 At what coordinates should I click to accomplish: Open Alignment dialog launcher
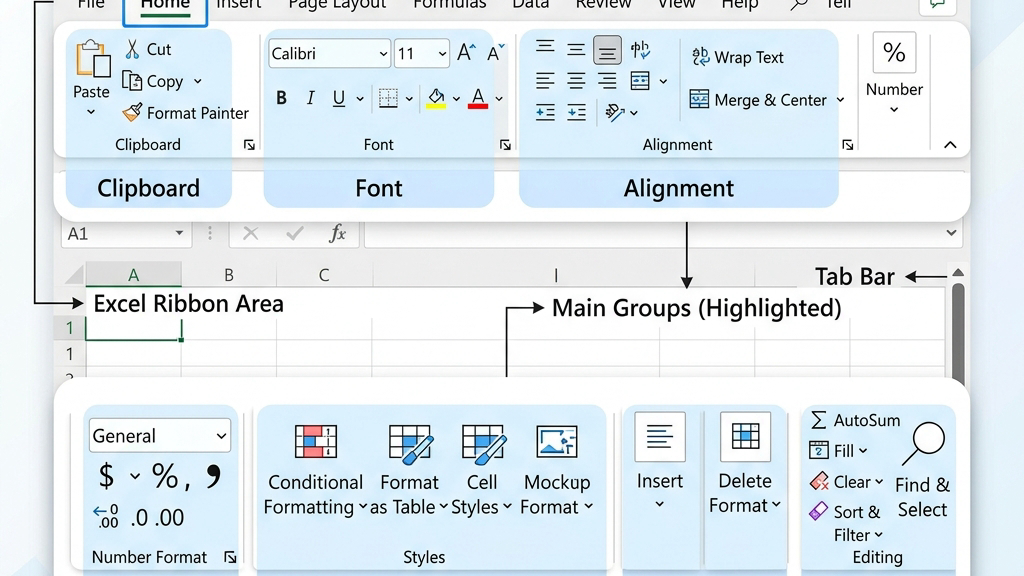pos(847,145)
